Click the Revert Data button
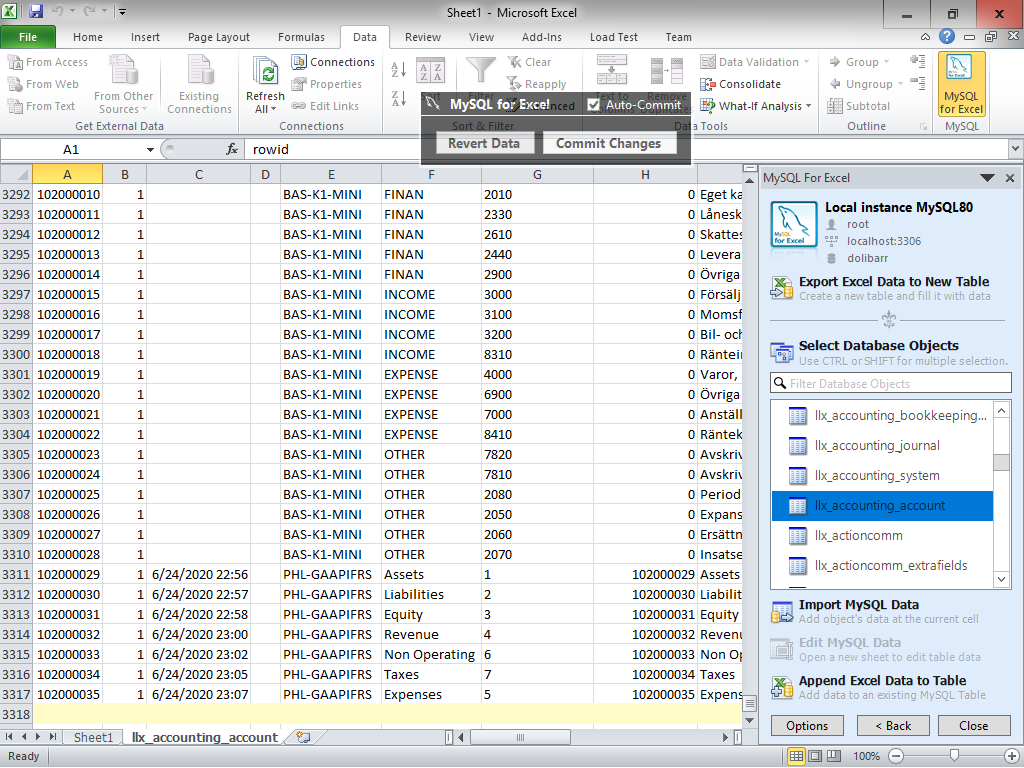 (484, 144)
